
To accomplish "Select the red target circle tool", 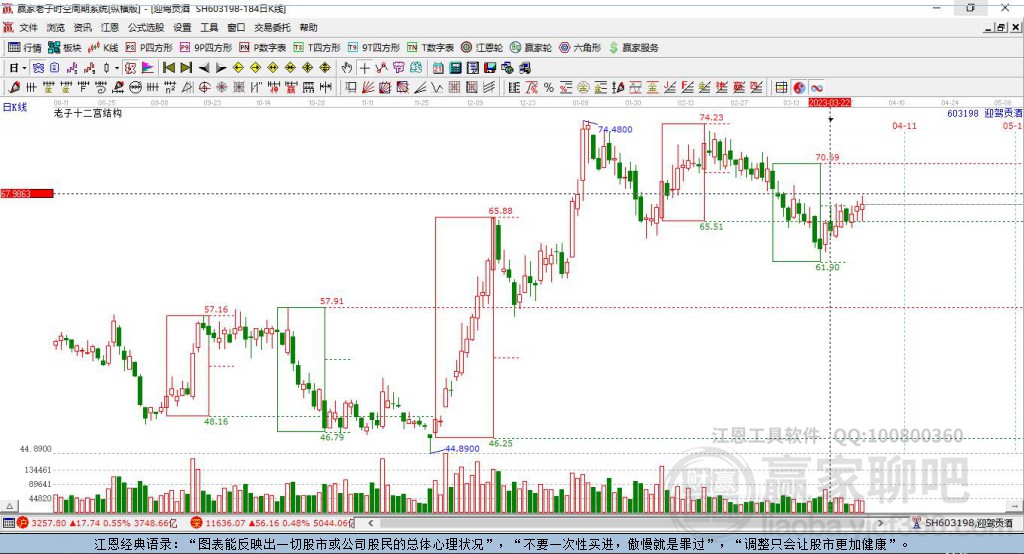I will coord(204,87).
